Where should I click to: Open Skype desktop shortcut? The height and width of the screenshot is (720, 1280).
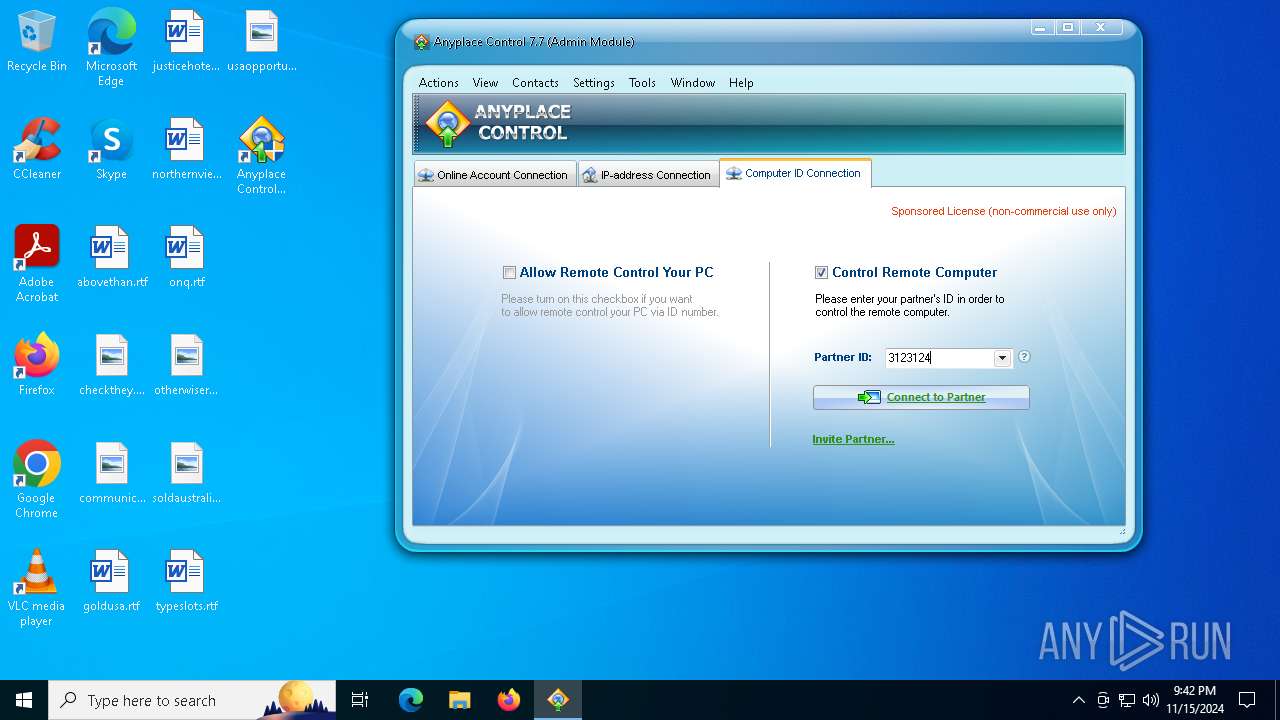(111, 150)
